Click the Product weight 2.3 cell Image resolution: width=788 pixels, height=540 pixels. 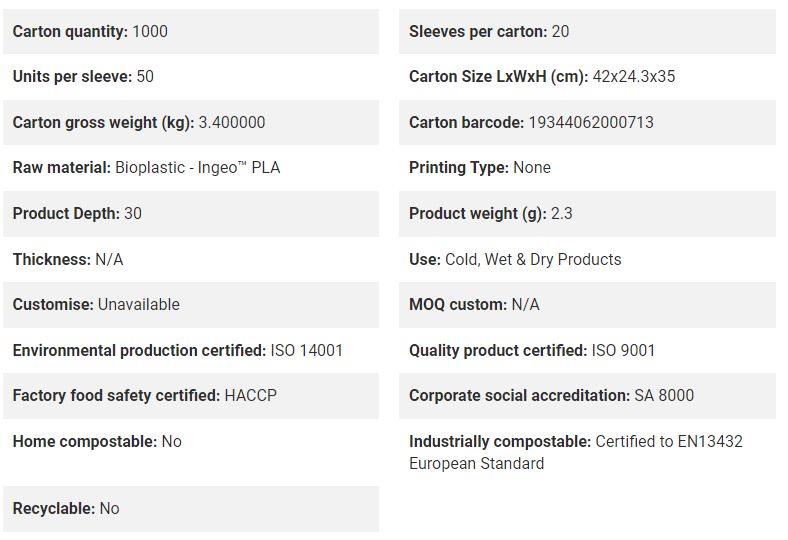point(587,213)
